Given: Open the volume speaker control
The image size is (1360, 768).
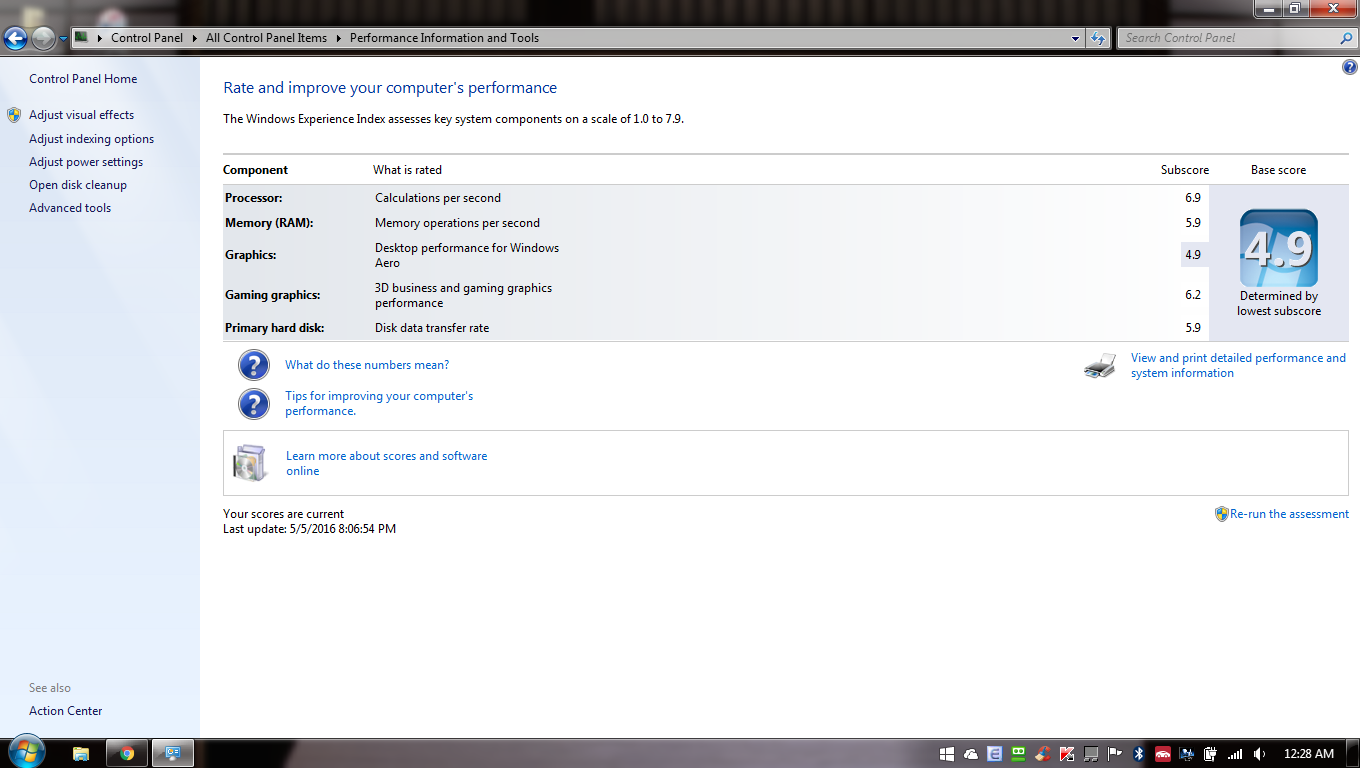Looking at the screenshot, I should click(x=1259, y=754).
